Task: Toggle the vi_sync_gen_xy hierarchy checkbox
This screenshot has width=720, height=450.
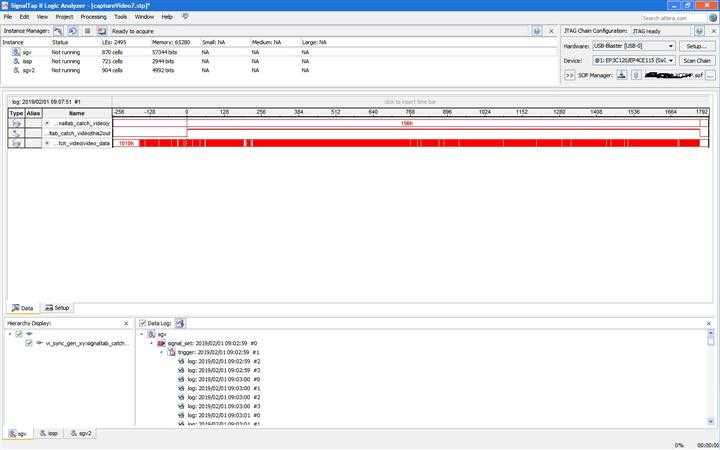Action: [29, 343]
